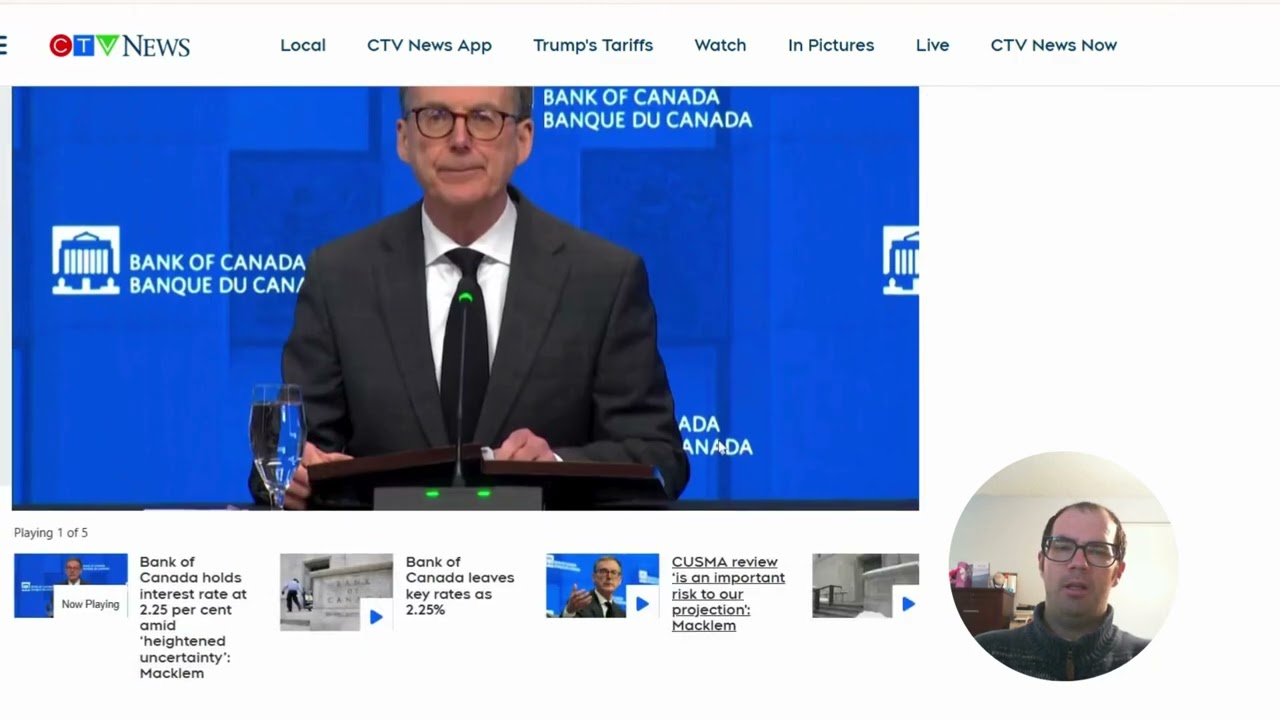Go to the Live nav link
This screenshot has width=1280, height=720.
(932, 45)
